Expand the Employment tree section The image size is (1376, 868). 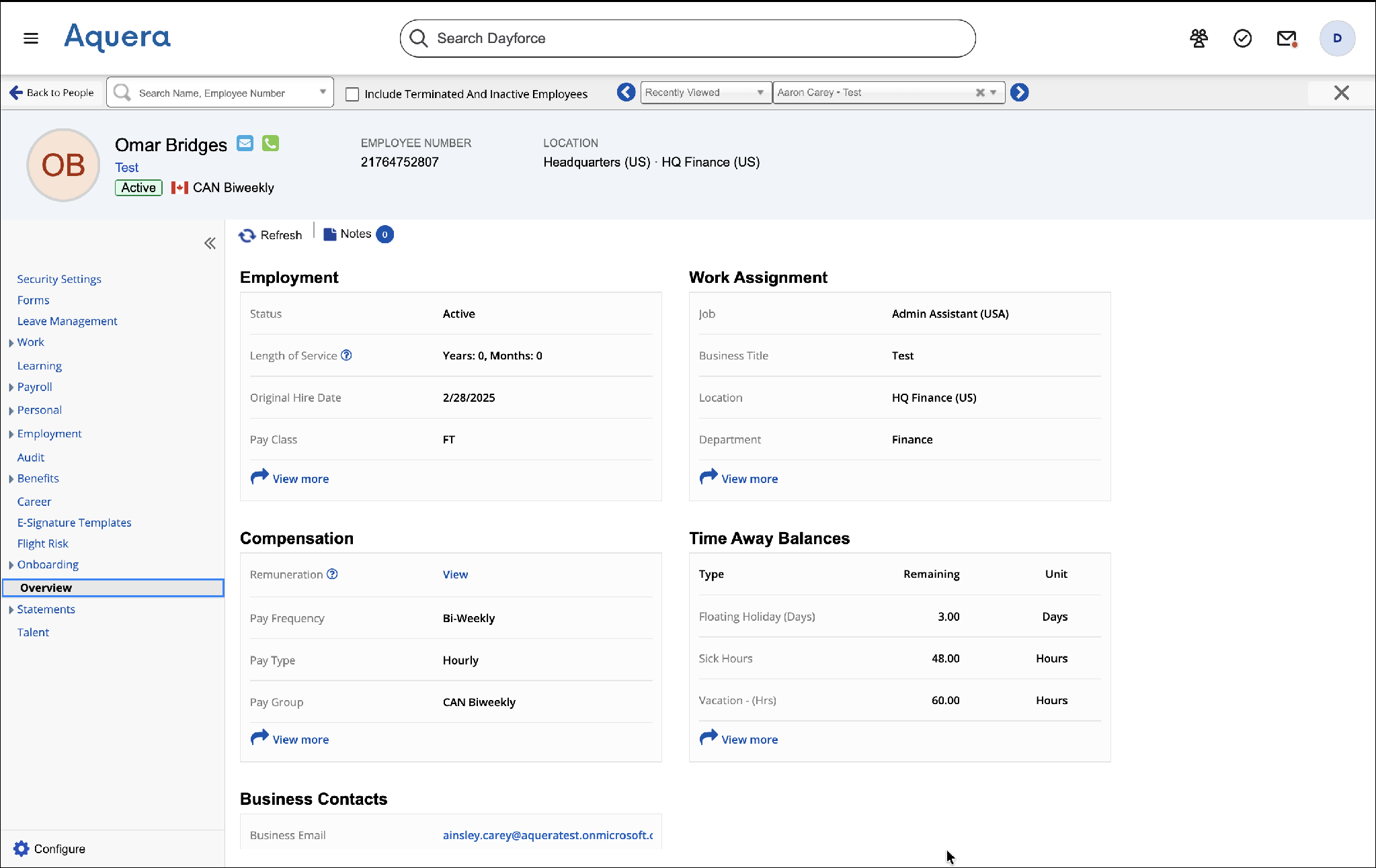pos(11,434)
